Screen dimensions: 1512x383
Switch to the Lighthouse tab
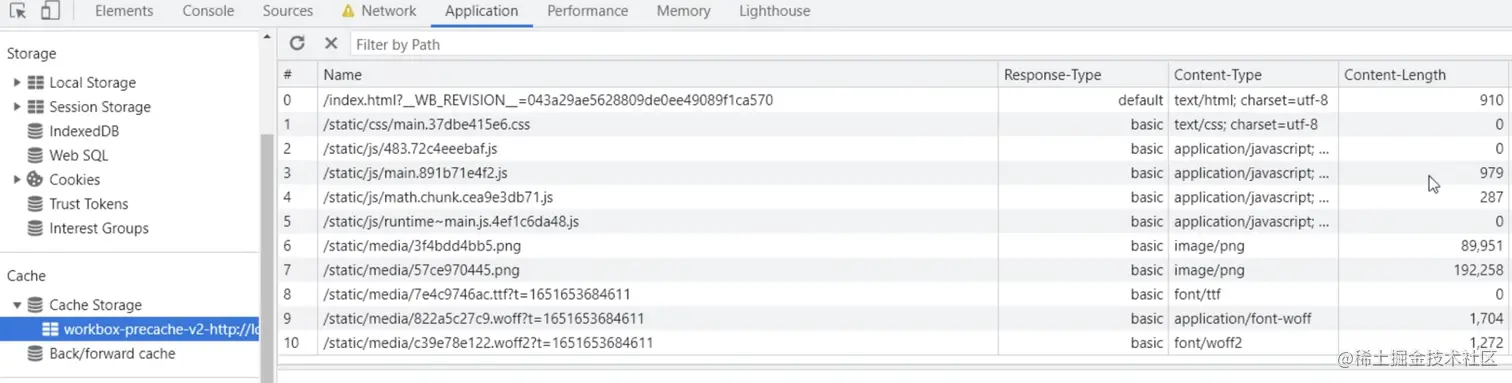774,11
